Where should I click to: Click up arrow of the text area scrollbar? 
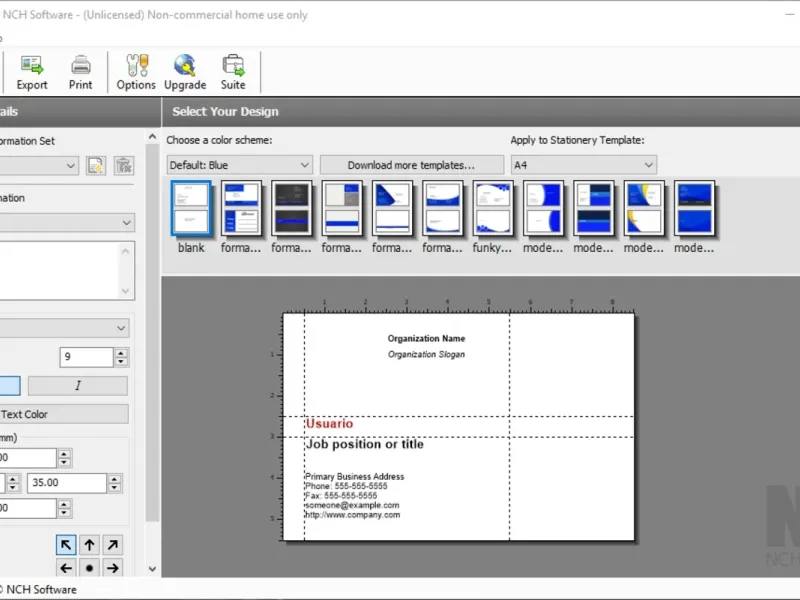[x=126, y=251]
